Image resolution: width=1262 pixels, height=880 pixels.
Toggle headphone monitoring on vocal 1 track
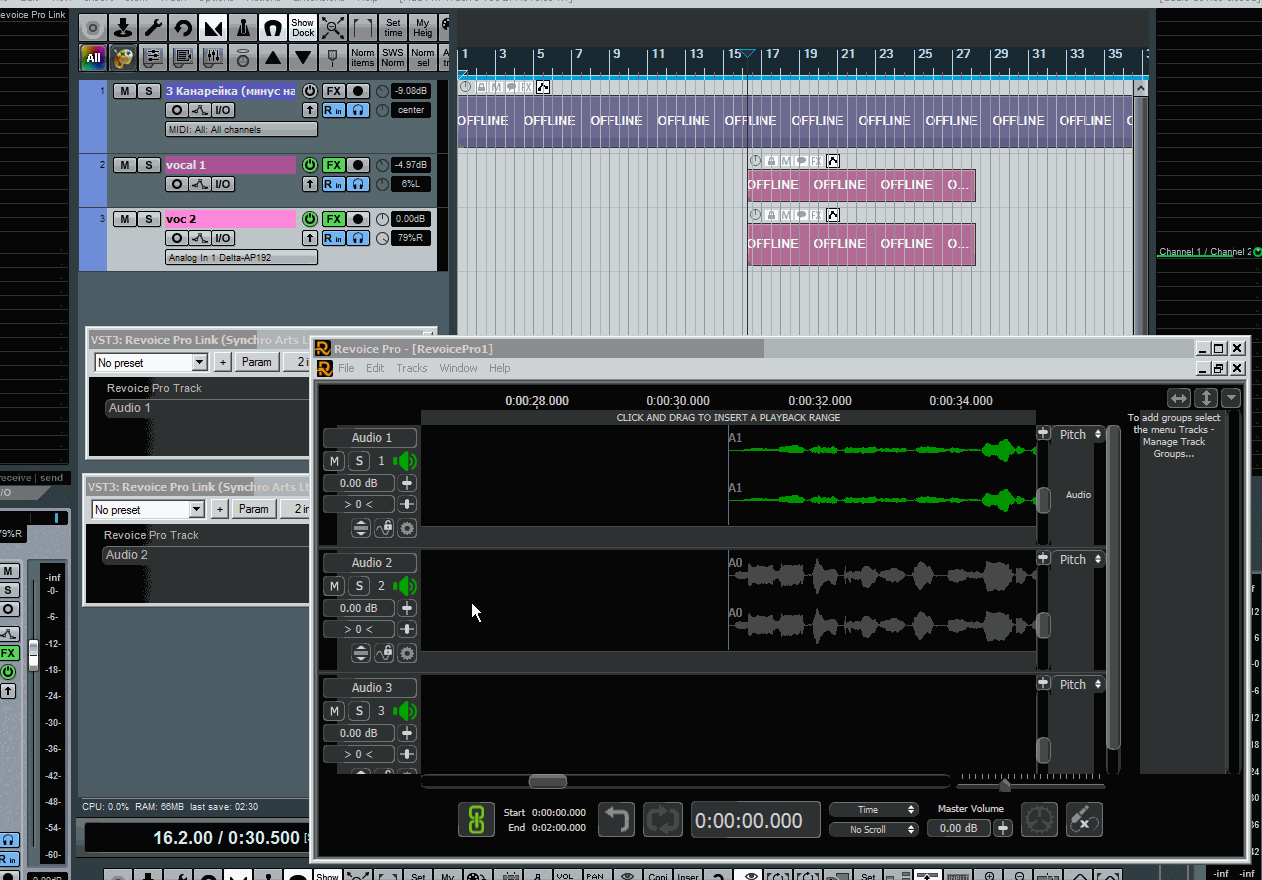click(358, 184)
